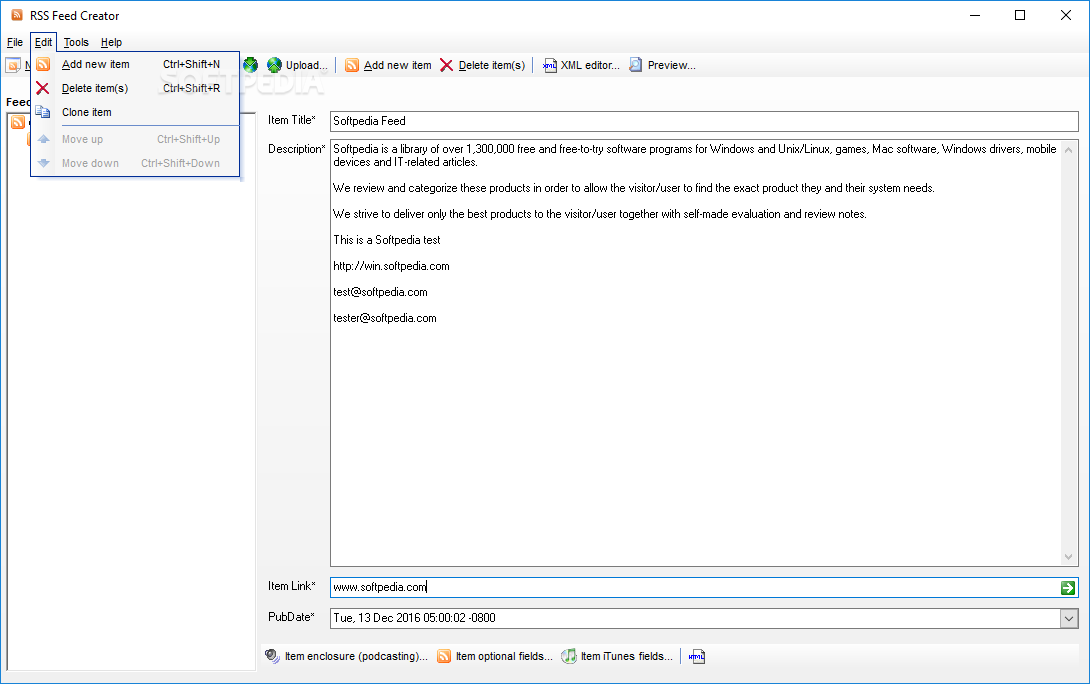Click the XML editor icon in the toolbar
Viewport: 1090px width, 684px height.
pos(550,65)
